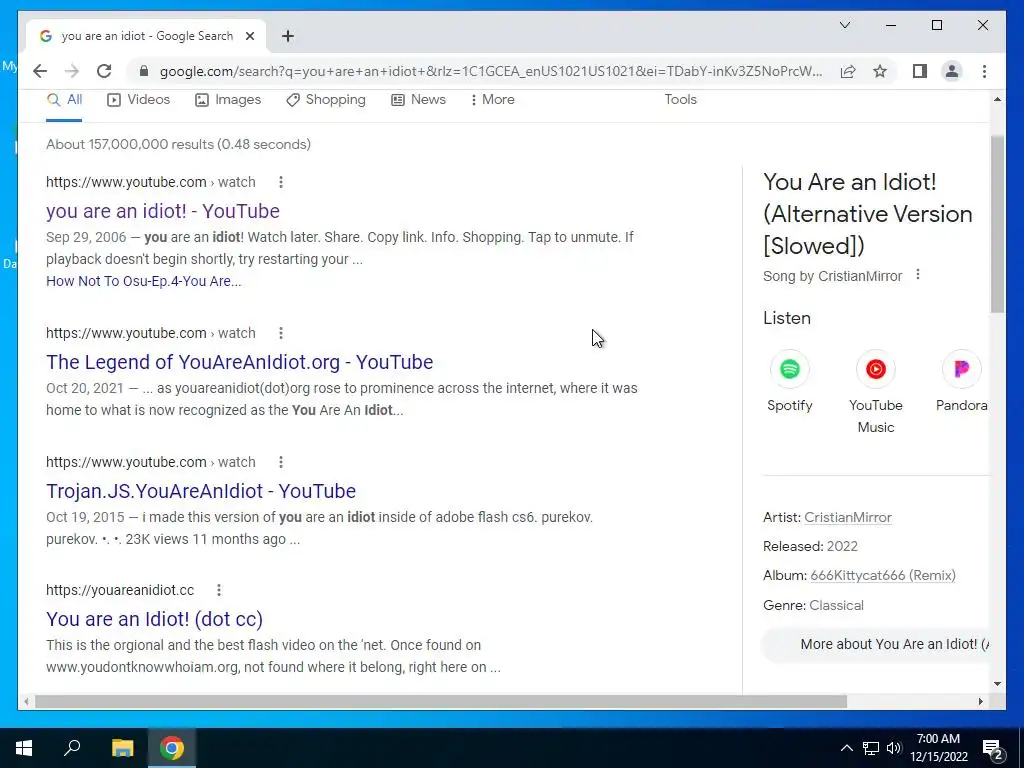Open options dots beside youareanidiot.cc
Screen dimensions: 1024x768
coord(219,590)
